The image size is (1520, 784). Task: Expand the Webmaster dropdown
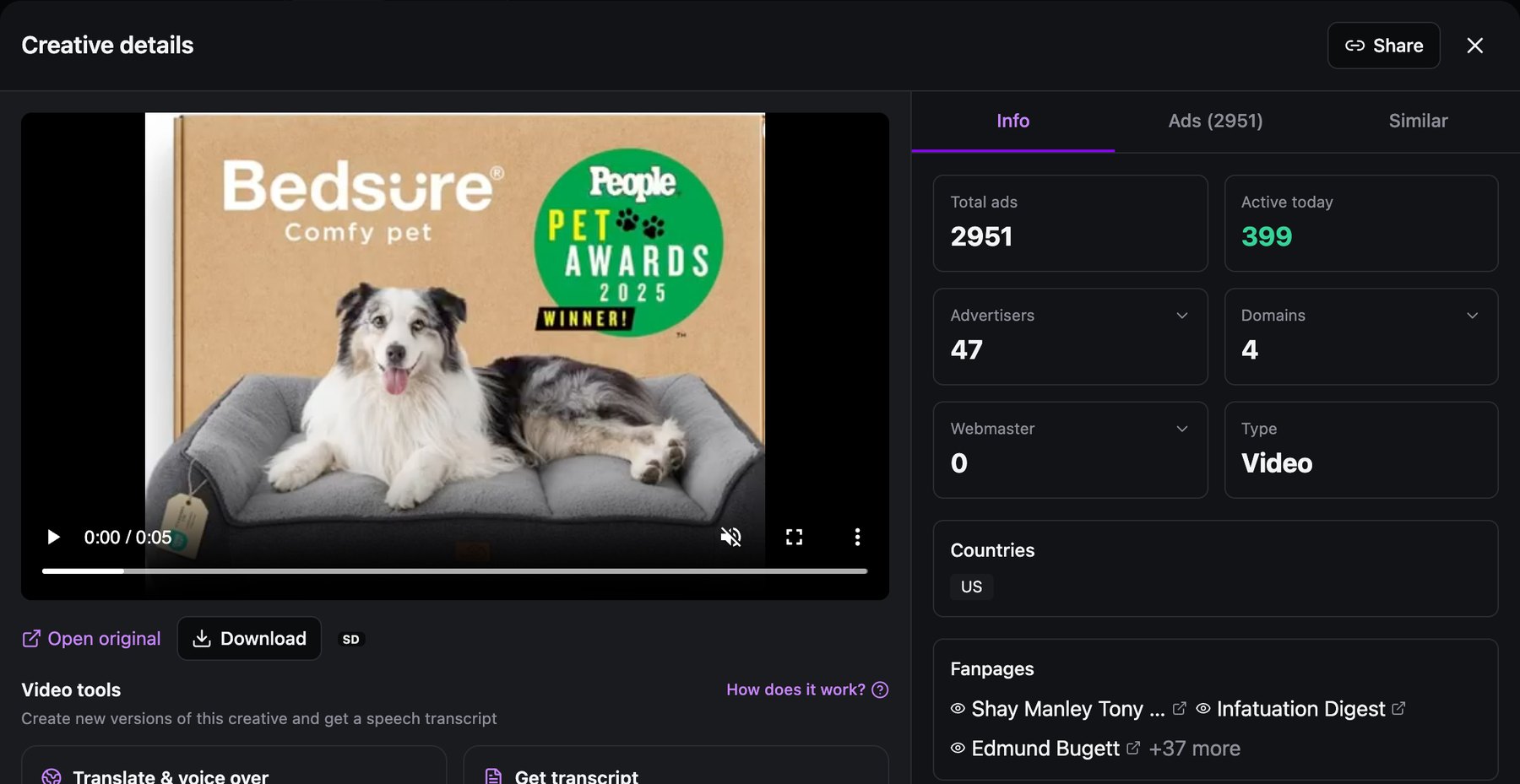[1182, 429]
